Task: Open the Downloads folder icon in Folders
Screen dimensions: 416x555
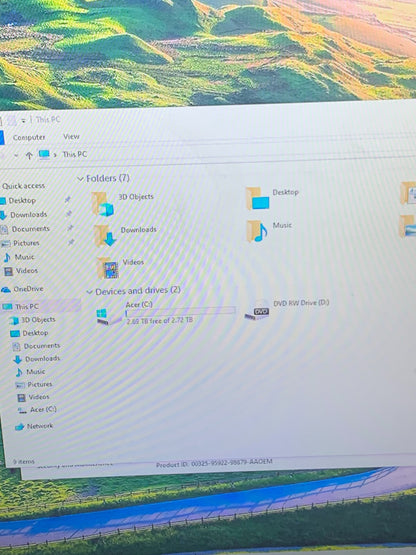Action: (105, 236)
